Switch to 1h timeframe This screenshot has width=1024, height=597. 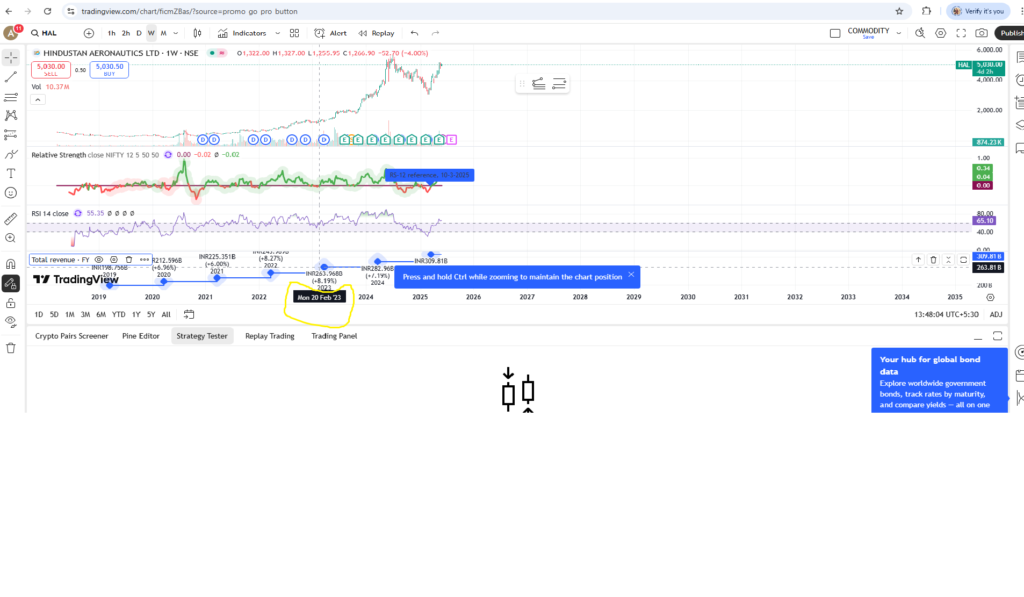coord(112,33)
